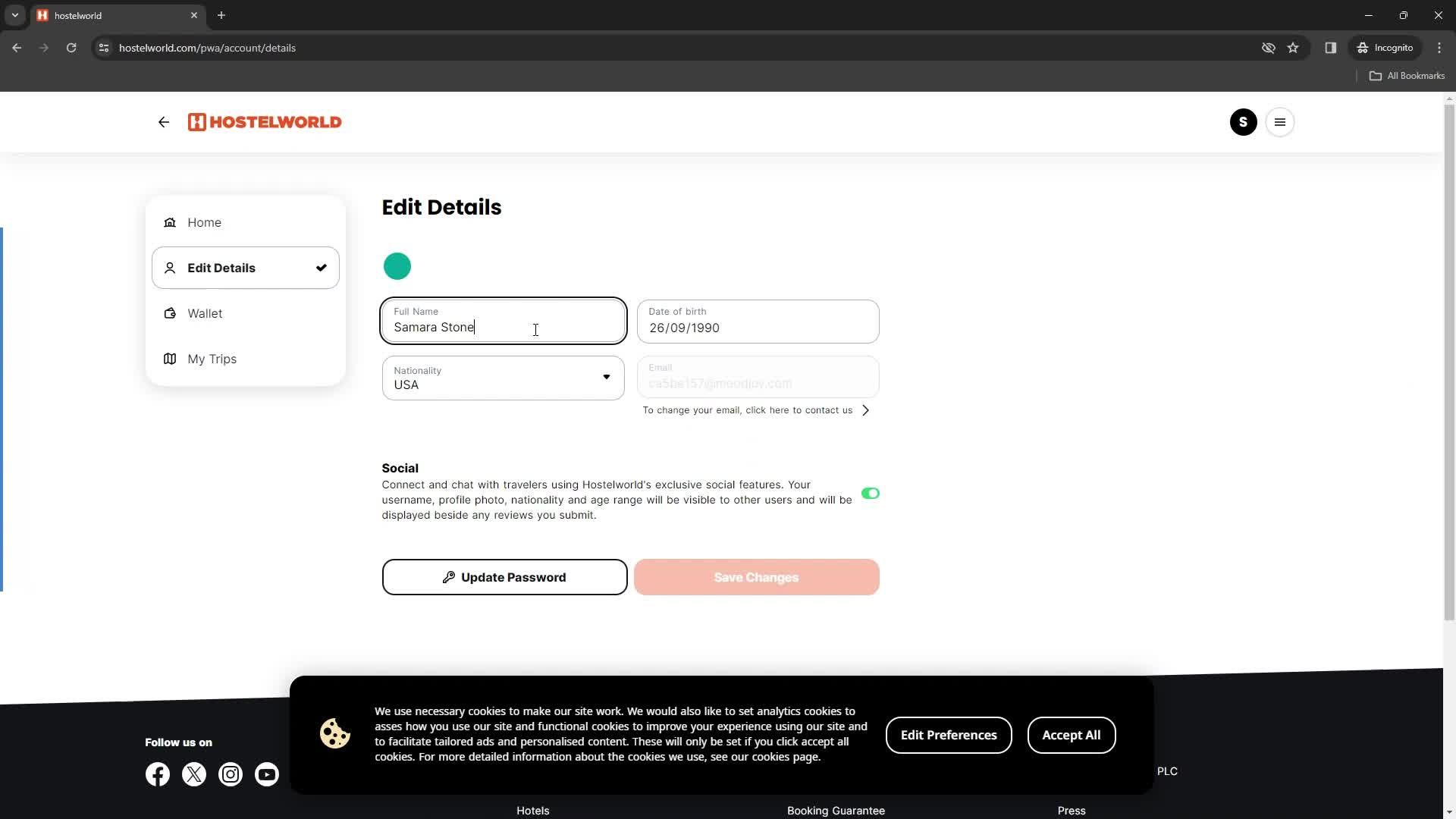Click the user profile avatar icon
Viewport: 1456px width, 819px height.
[x=1244, y=122]
